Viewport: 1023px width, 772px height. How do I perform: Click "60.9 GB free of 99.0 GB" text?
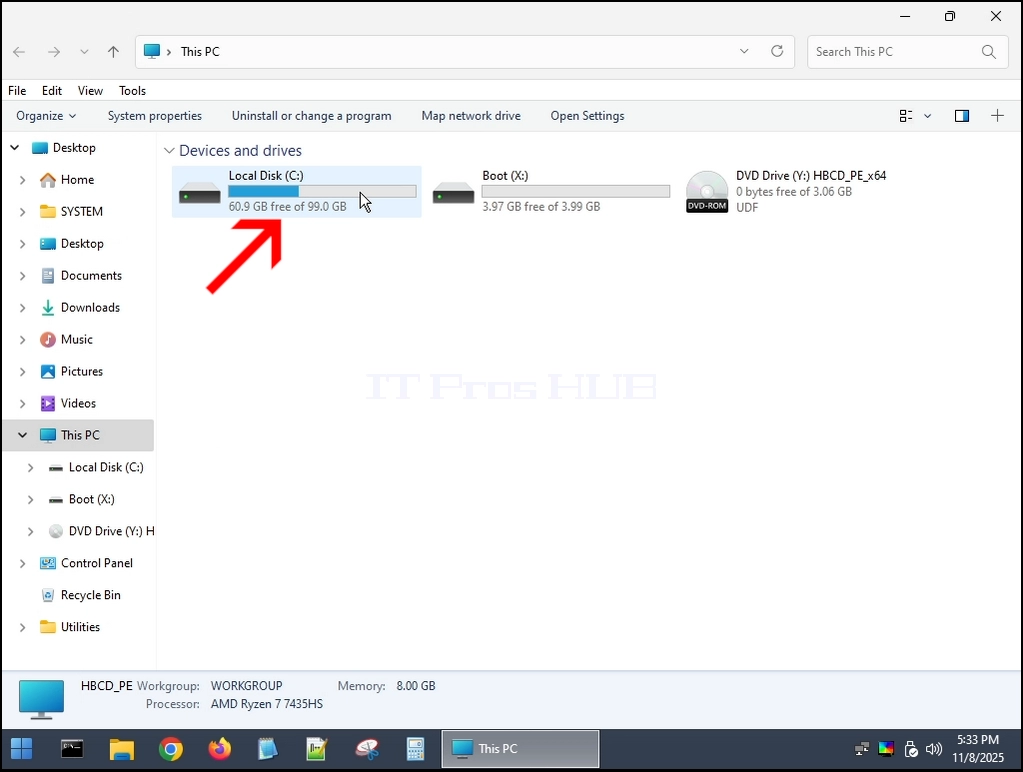[x=288, y=206]
